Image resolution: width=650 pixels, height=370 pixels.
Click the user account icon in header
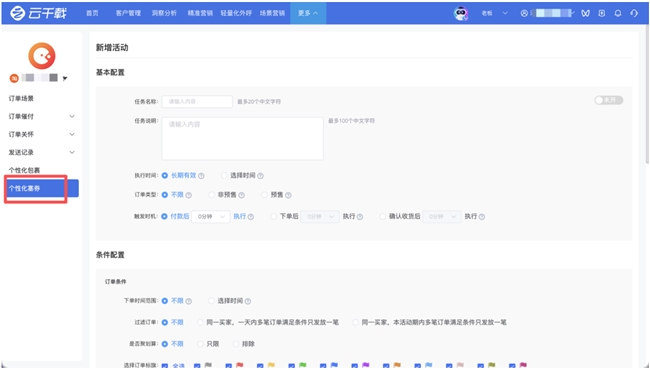[524, 13]
